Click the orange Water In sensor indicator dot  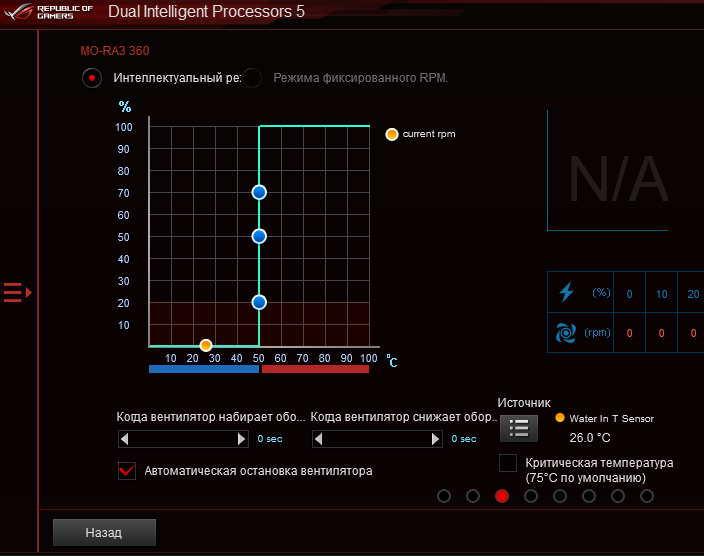coord(560,418)
